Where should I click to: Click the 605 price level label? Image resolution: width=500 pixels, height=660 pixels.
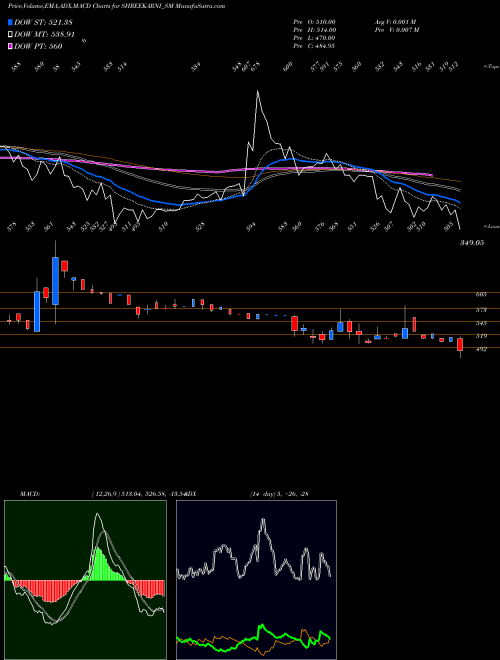(x=481, y=295)
